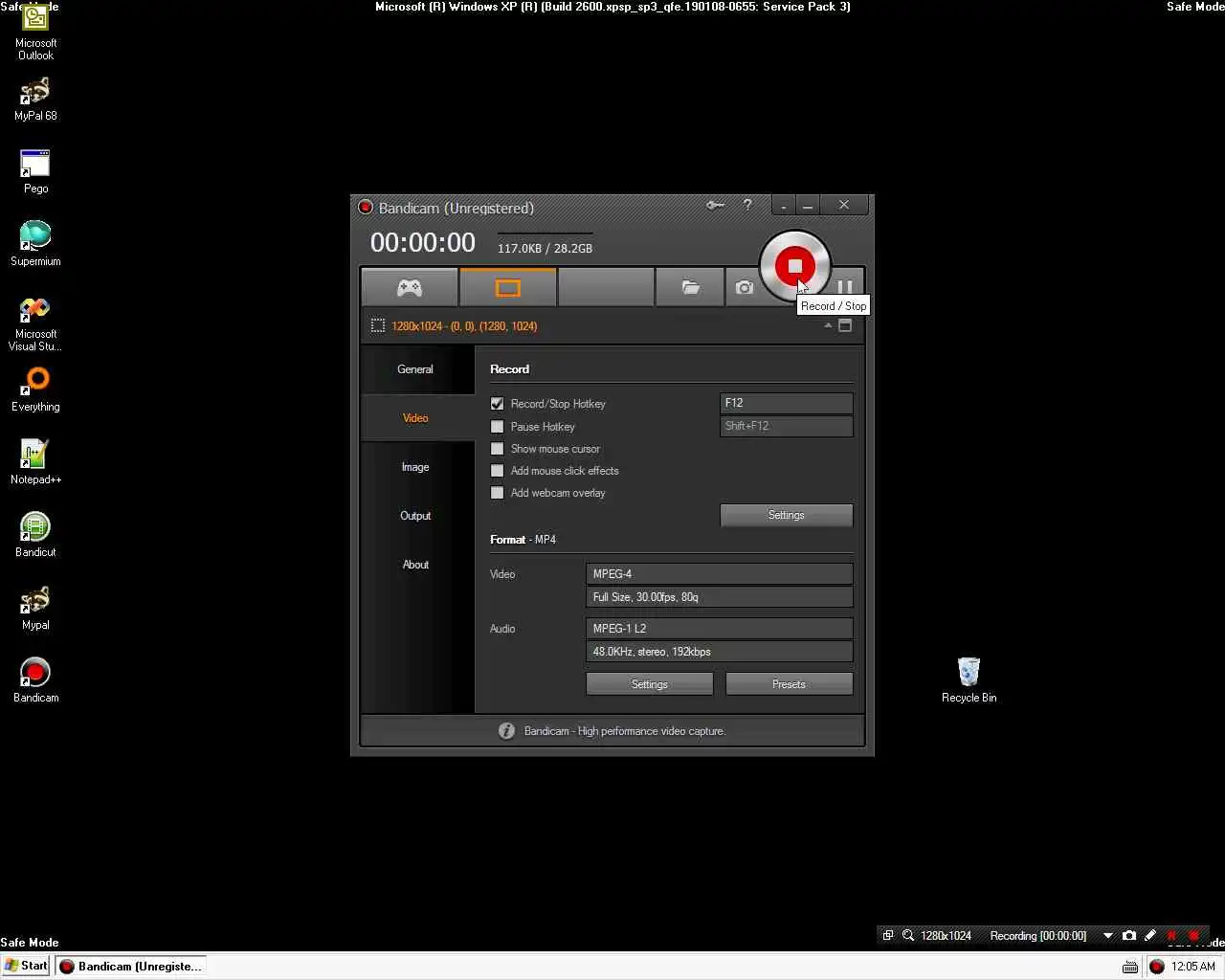Select the blank third recording mode tab
This screenshot has width=1225, height=980.
[x=606, y=287]
